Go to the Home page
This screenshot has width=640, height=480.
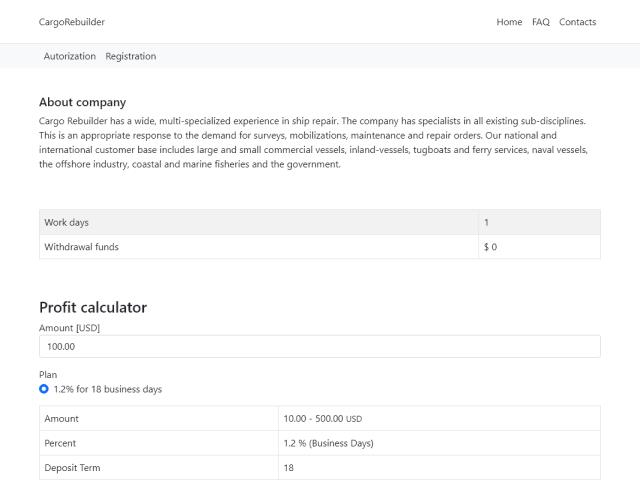(509, 22)
